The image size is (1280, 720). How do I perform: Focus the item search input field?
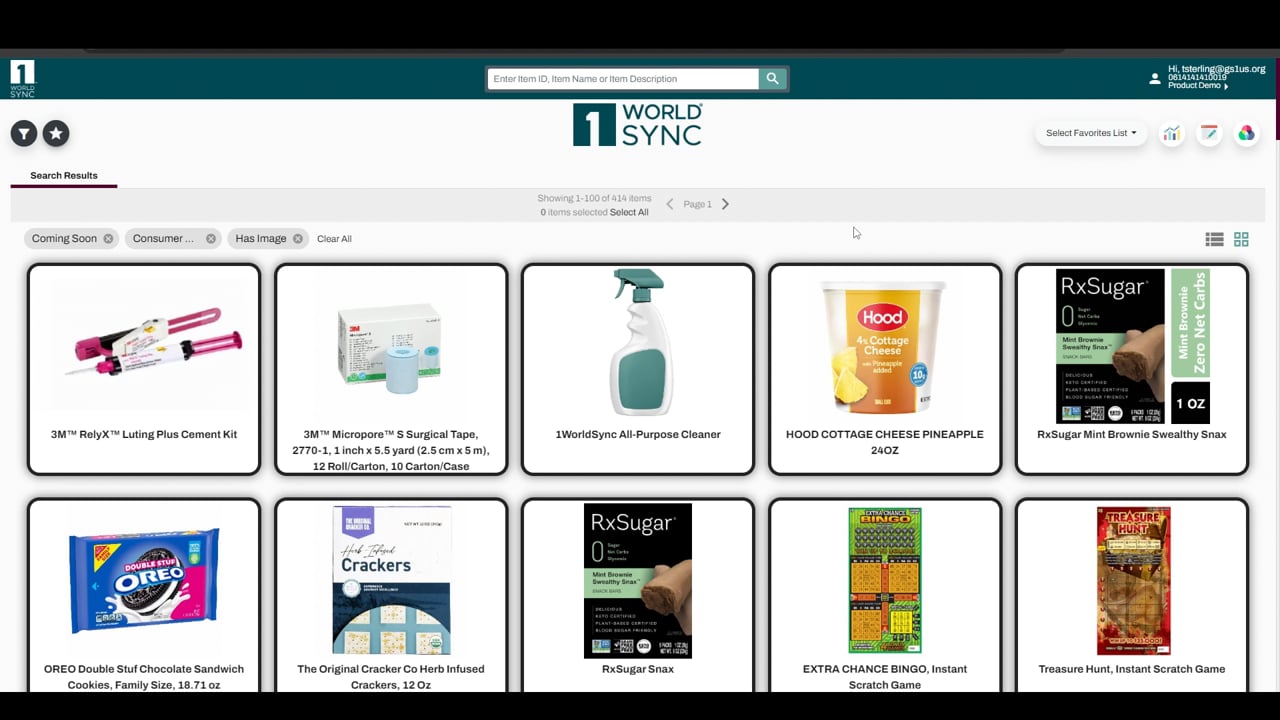(623, 79)
